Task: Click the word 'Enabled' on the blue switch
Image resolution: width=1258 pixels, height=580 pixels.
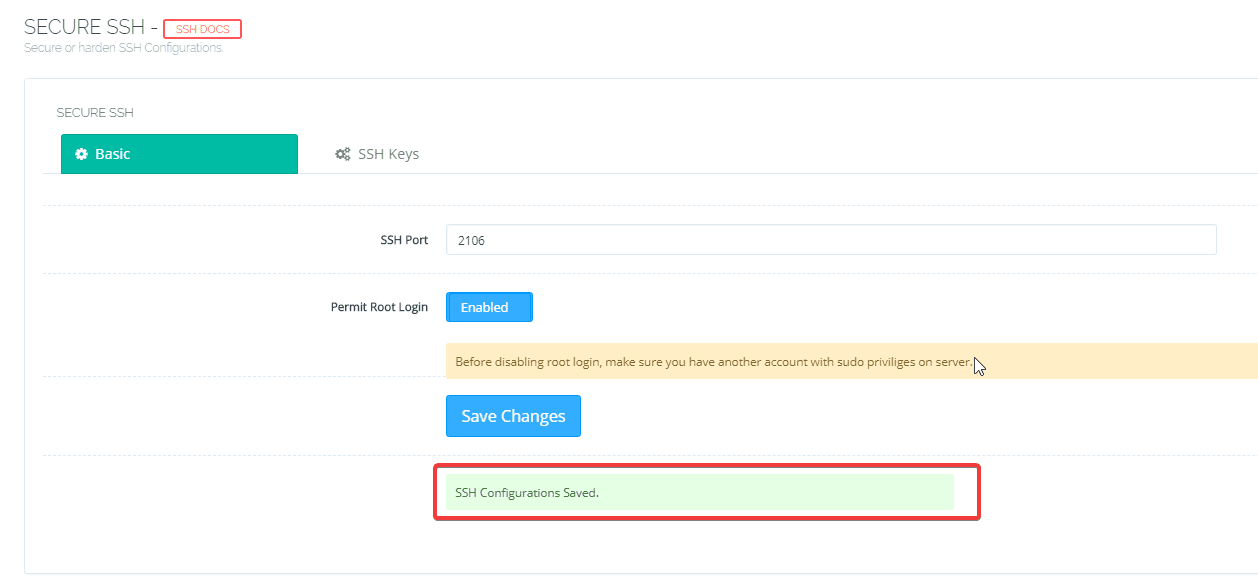Action: 484,307
